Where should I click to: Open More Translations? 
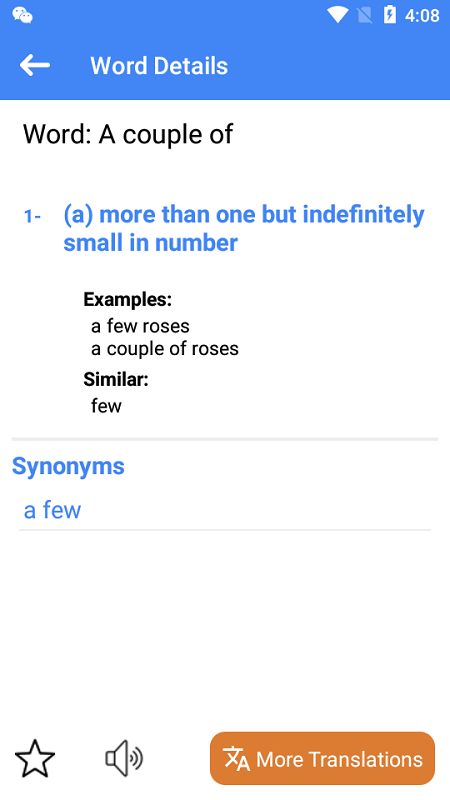point(322,759)
